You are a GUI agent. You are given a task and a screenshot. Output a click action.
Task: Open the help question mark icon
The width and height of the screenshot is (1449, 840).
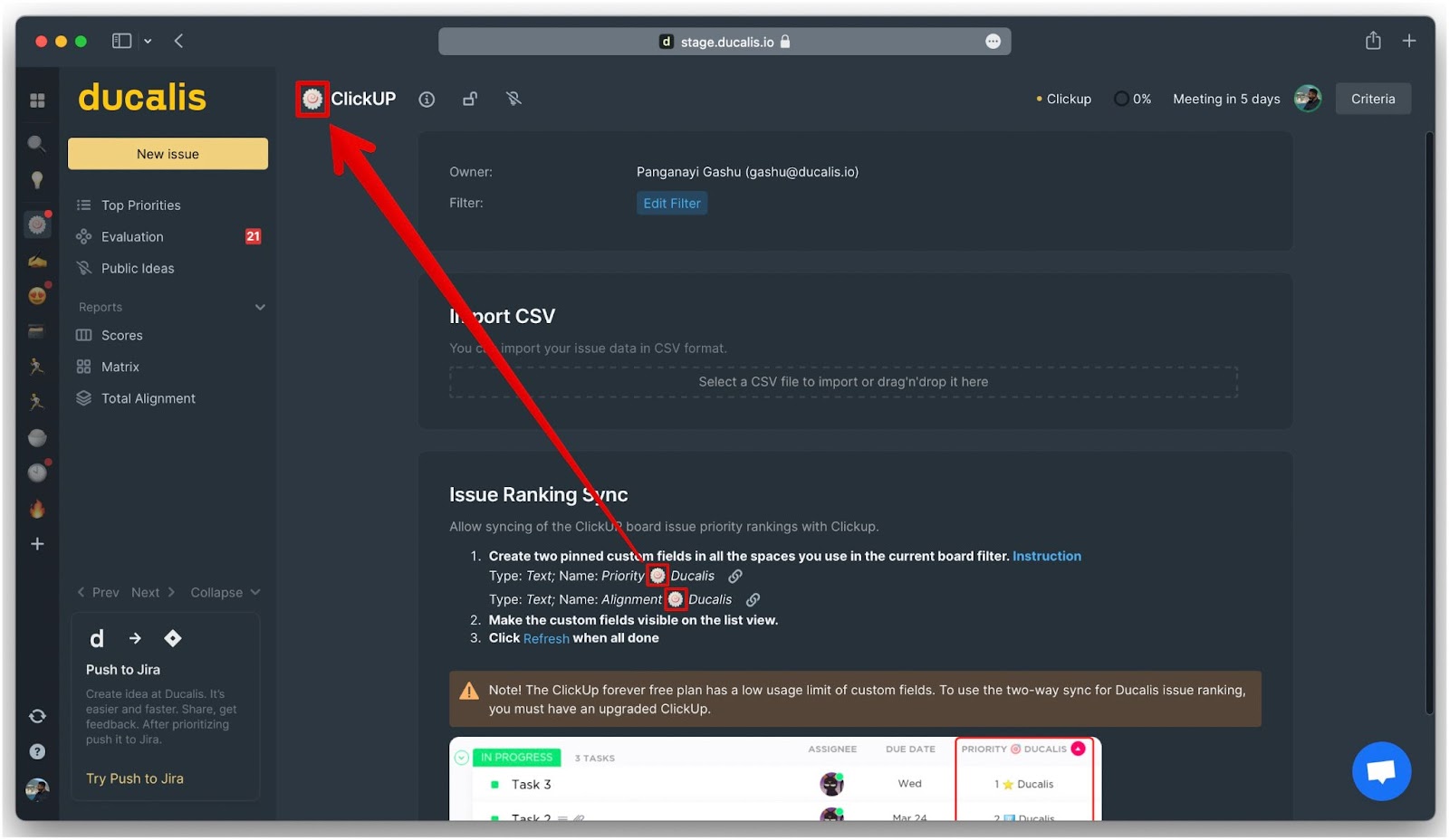[x=37, y=751]
